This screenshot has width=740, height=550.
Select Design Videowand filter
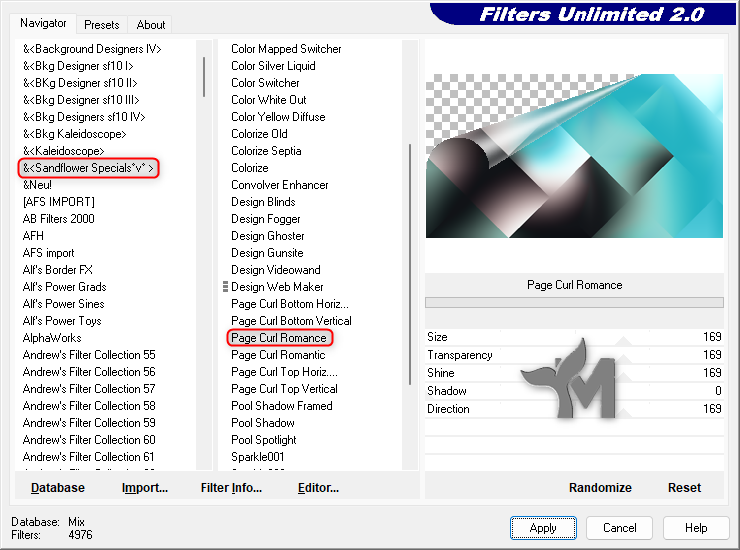point(276,270)
